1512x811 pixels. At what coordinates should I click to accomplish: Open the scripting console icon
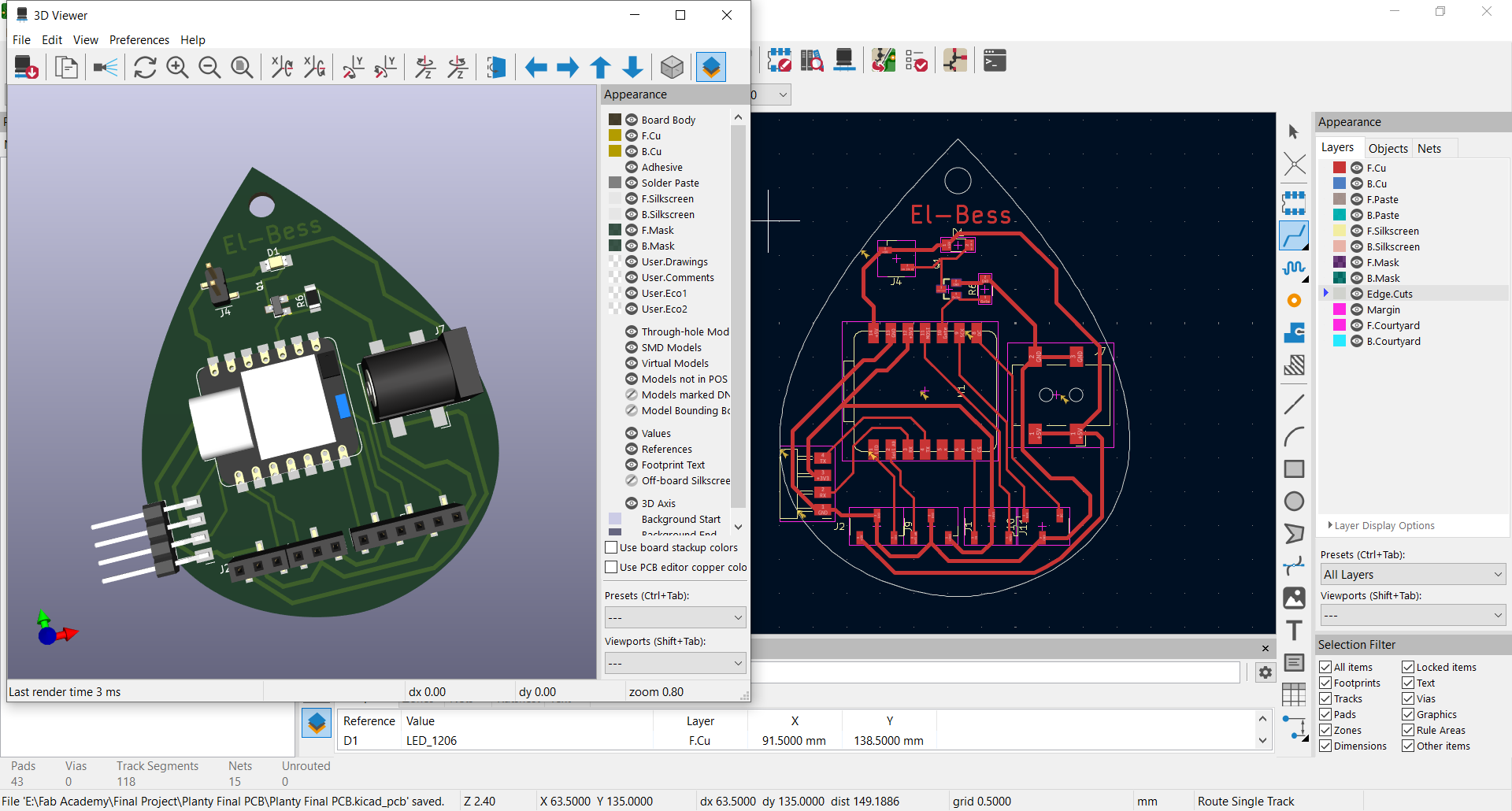click(995, 61)
